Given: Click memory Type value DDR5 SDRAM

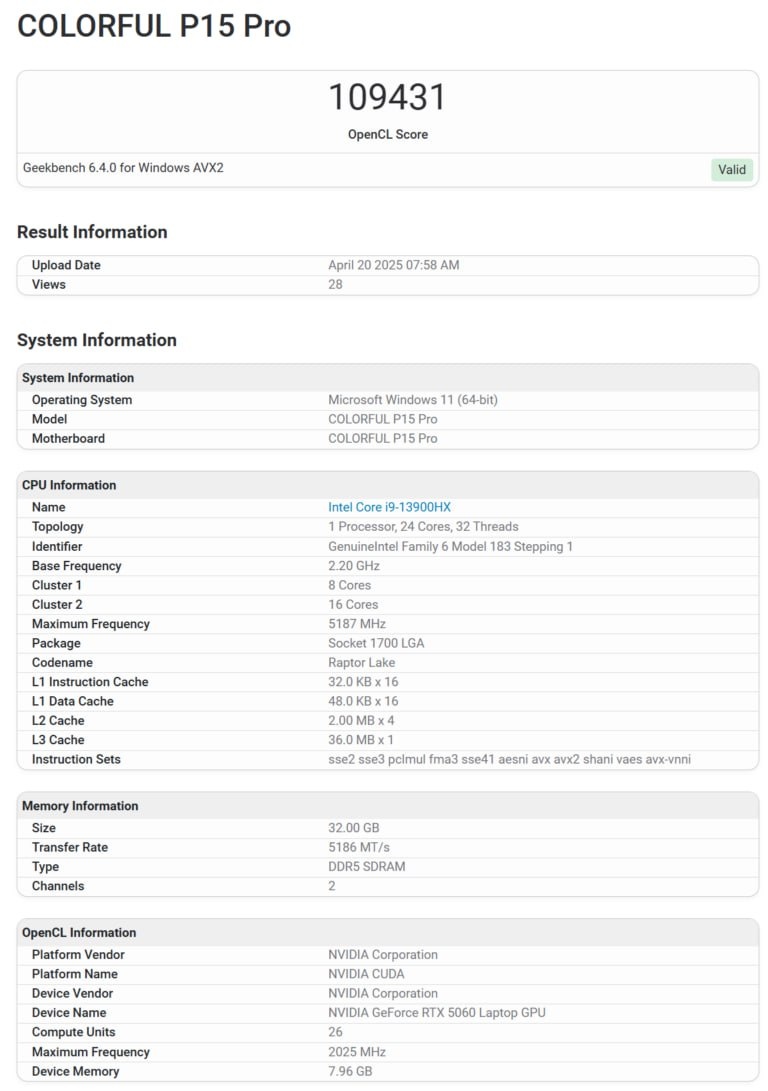Looking at the screenshot, I should point(367,867).
